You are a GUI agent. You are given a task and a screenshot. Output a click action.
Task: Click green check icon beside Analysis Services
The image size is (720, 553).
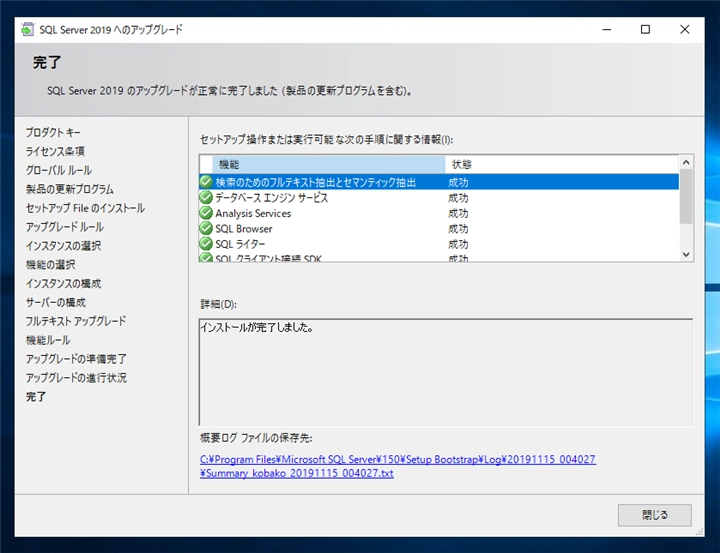click(x=206, y=213)
